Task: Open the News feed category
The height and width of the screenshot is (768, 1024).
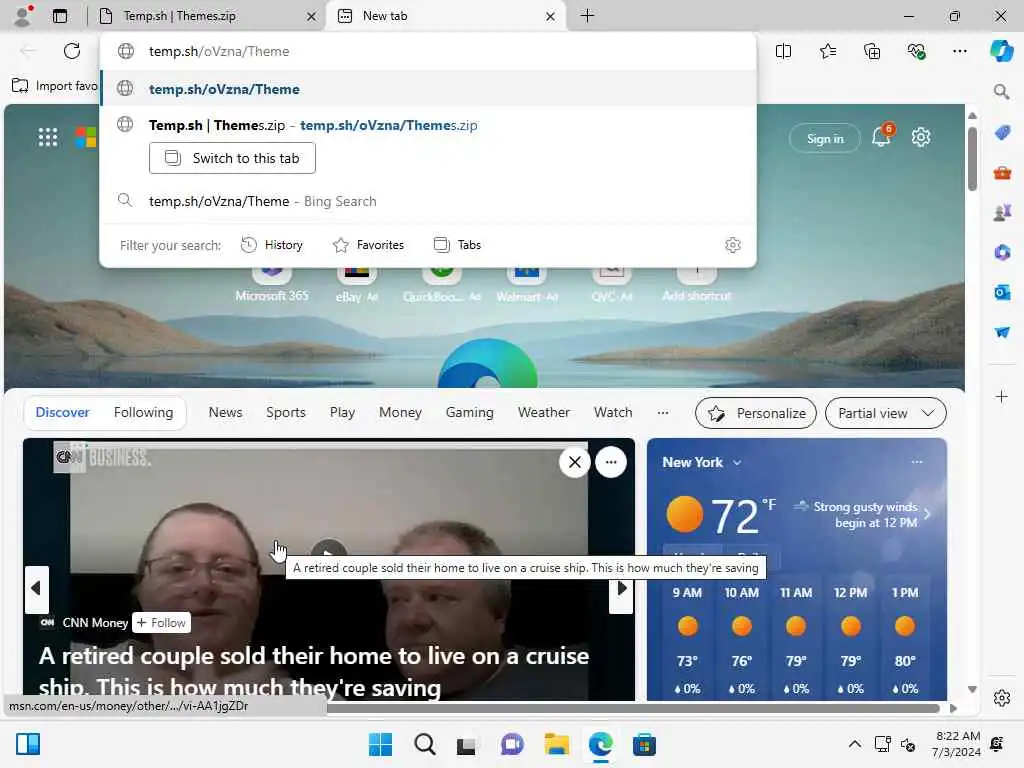Action: pos(225,413)
